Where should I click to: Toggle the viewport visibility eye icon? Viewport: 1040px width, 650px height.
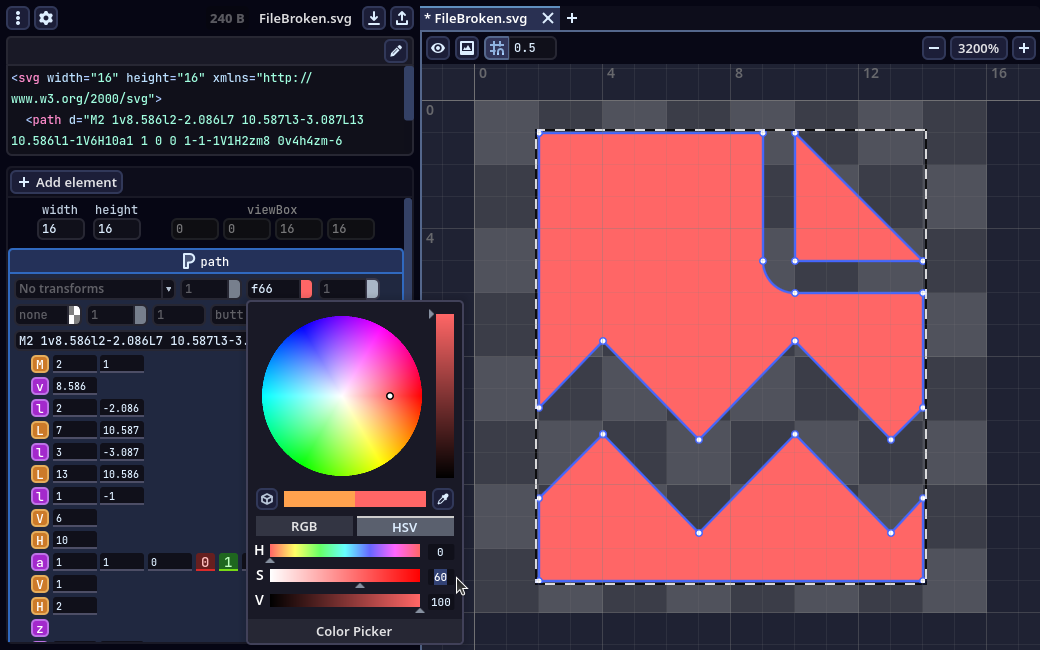coord(438,48)
